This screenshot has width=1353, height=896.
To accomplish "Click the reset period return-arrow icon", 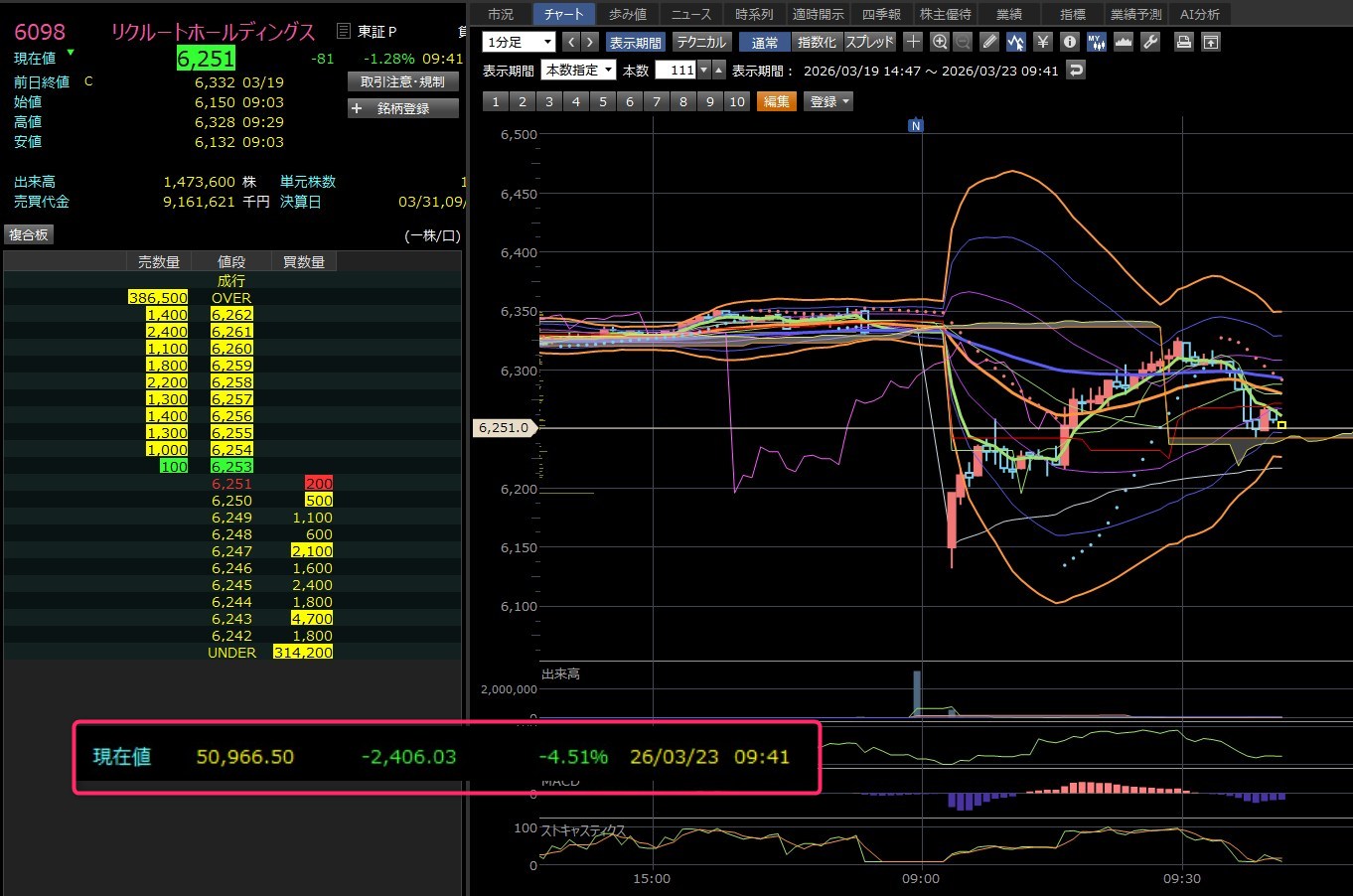I will pos(1075,70).
